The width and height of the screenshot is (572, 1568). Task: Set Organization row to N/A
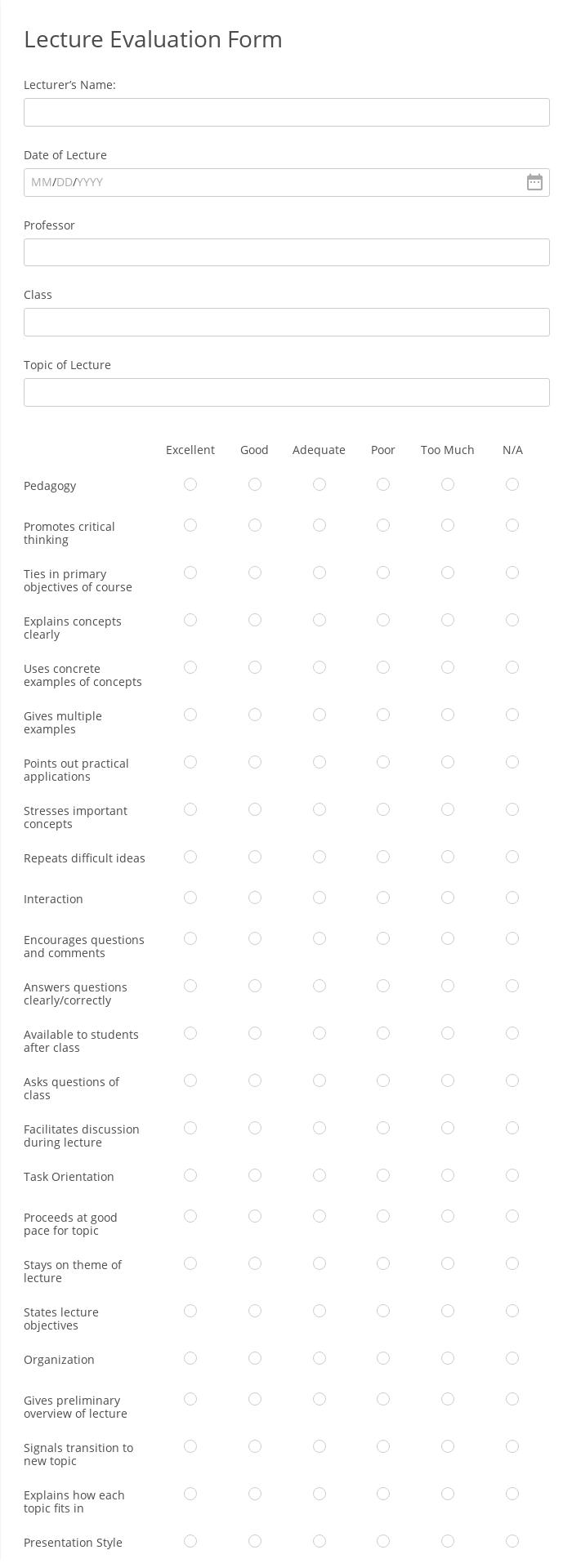[512, 1358]
